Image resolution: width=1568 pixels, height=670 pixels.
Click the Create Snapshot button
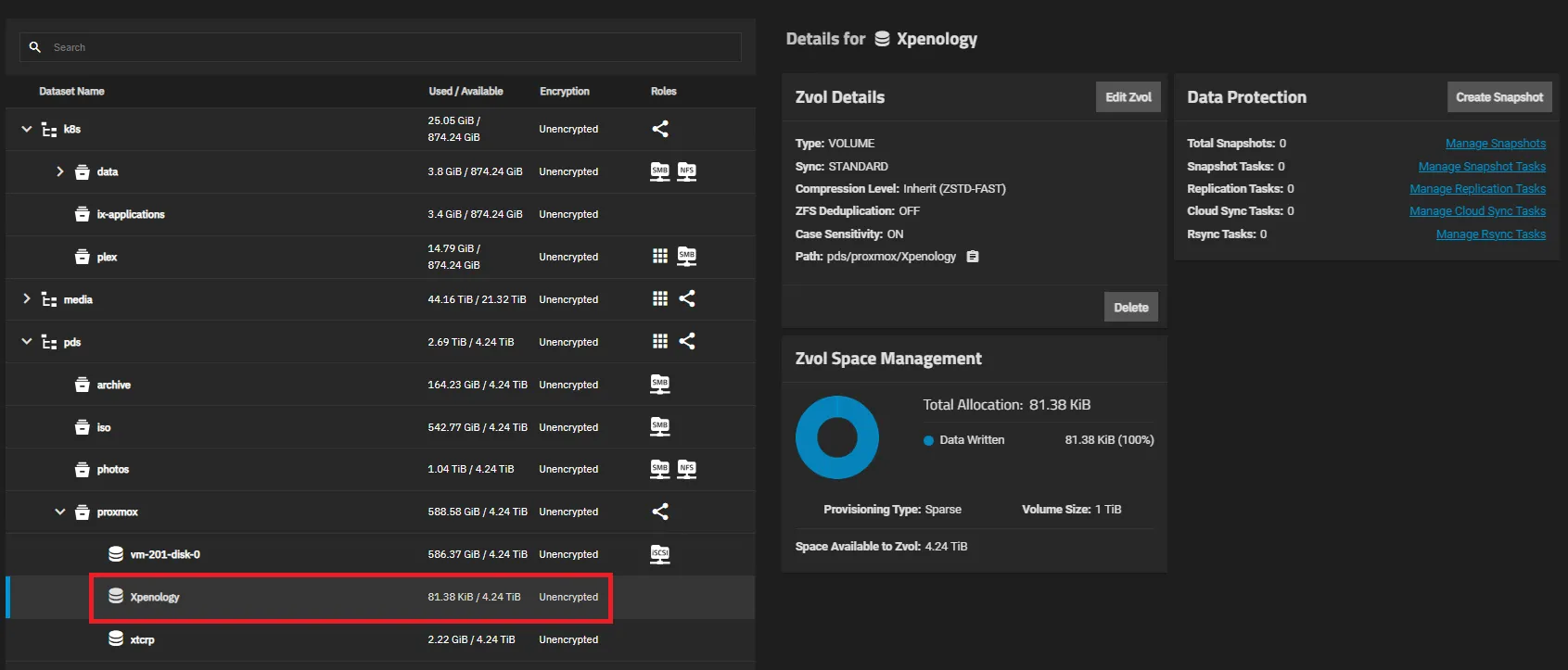point(1498,97)
